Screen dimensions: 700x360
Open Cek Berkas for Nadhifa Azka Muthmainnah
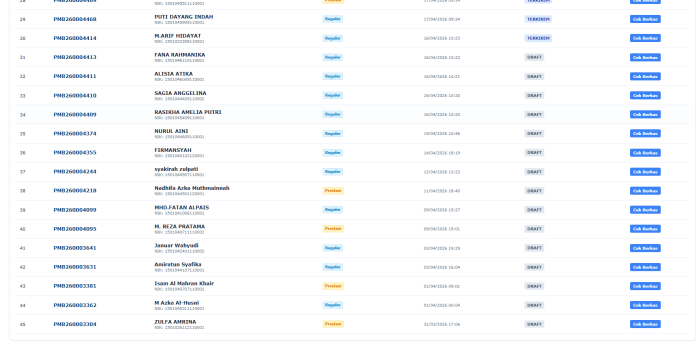(645, 191)
